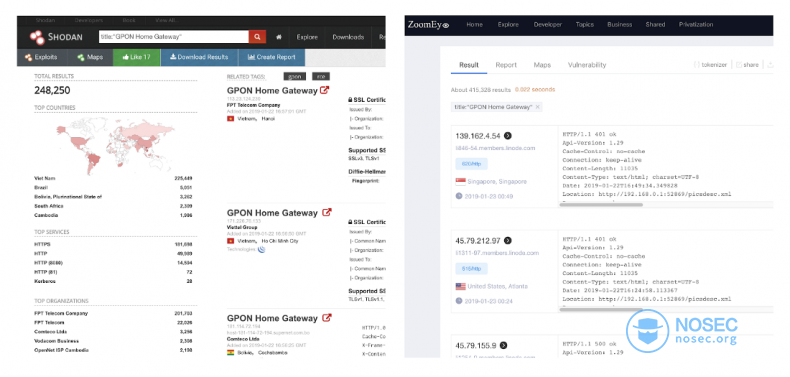Click the Like 17 button
Viewport: 790px width, 377px height.
click(x=137, y=57)
